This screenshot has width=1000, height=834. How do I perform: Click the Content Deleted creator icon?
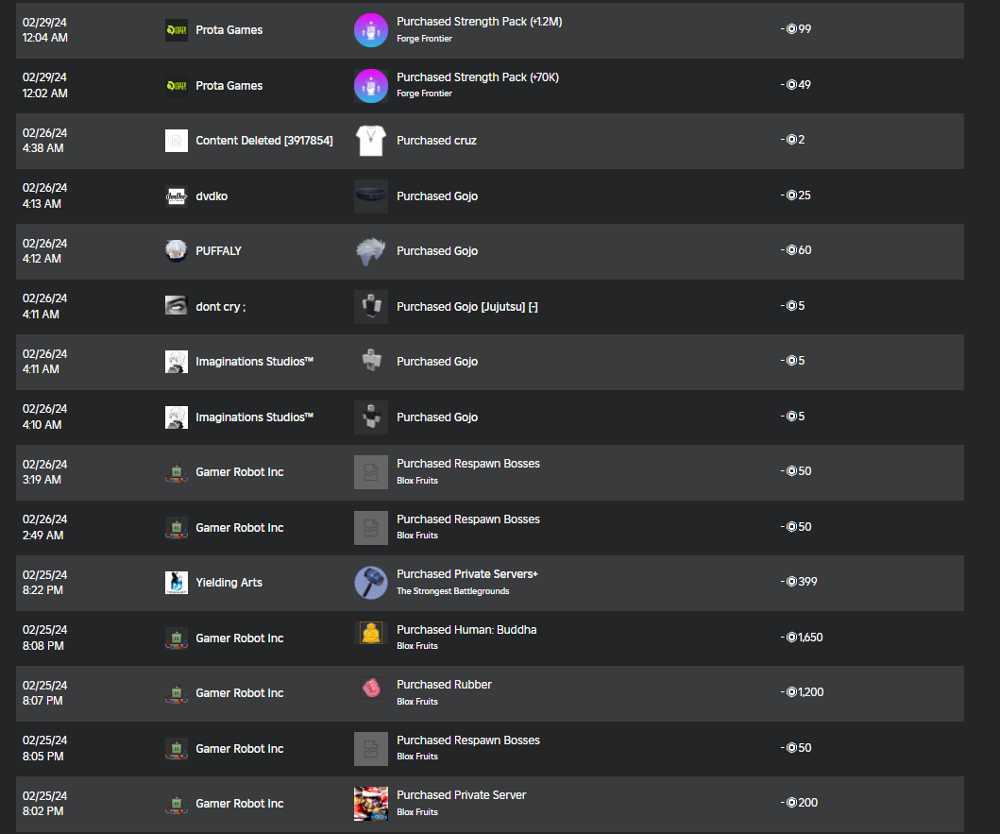(176, 140)
